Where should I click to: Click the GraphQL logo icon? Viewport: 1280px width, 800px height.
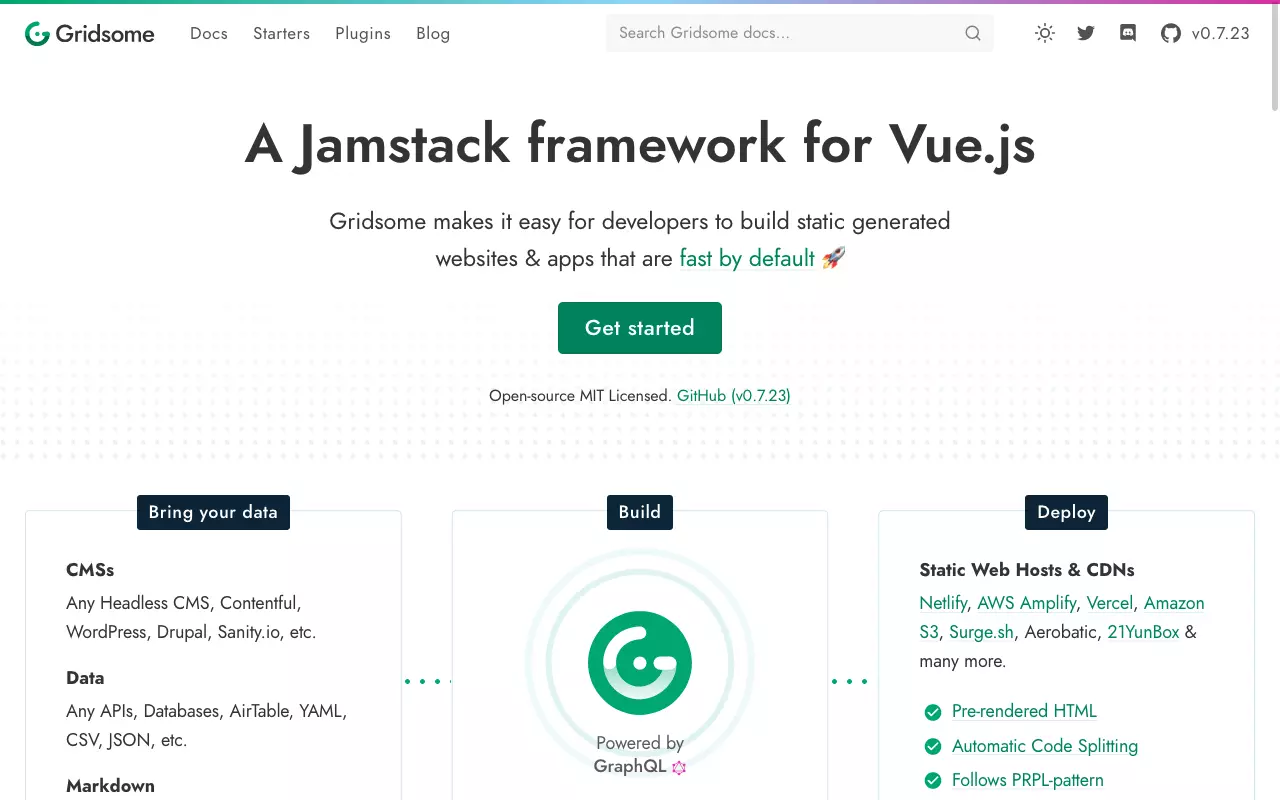679,767
